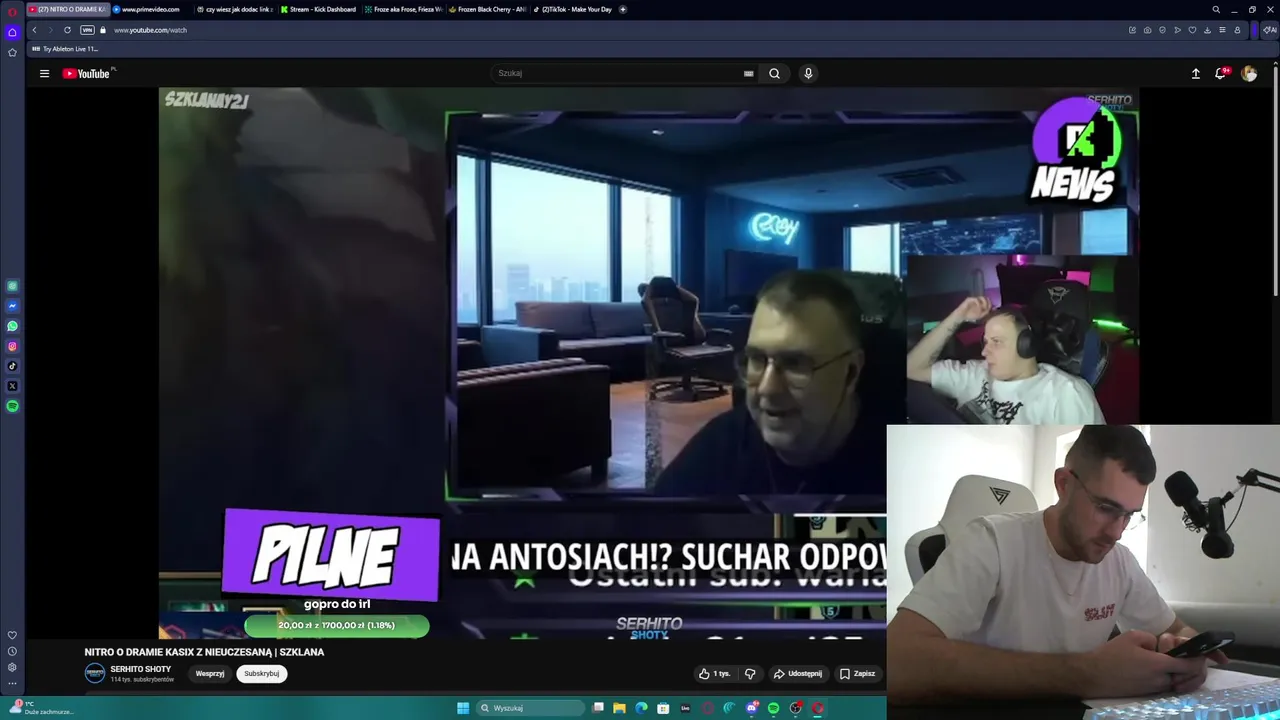Open browser downloads icon
1280x720 pixels.
click(1207, 30)
